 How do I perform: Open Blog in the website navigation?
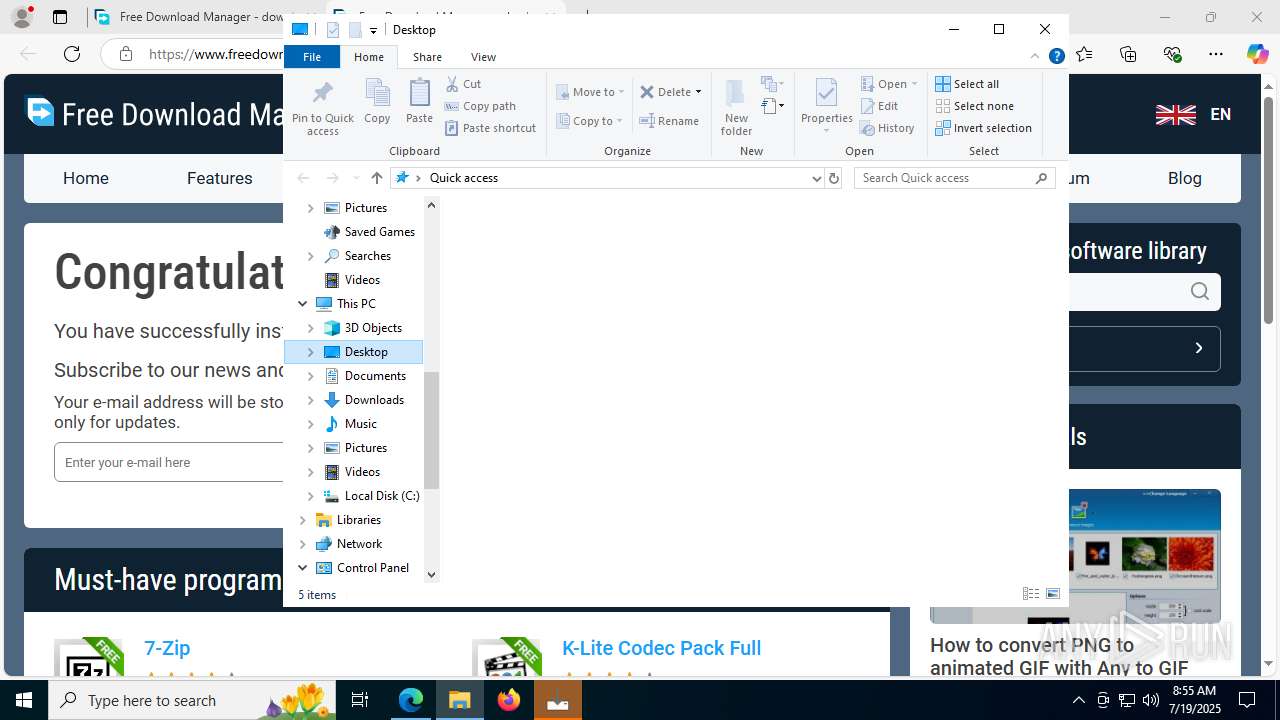click(x=1184, y=178)
